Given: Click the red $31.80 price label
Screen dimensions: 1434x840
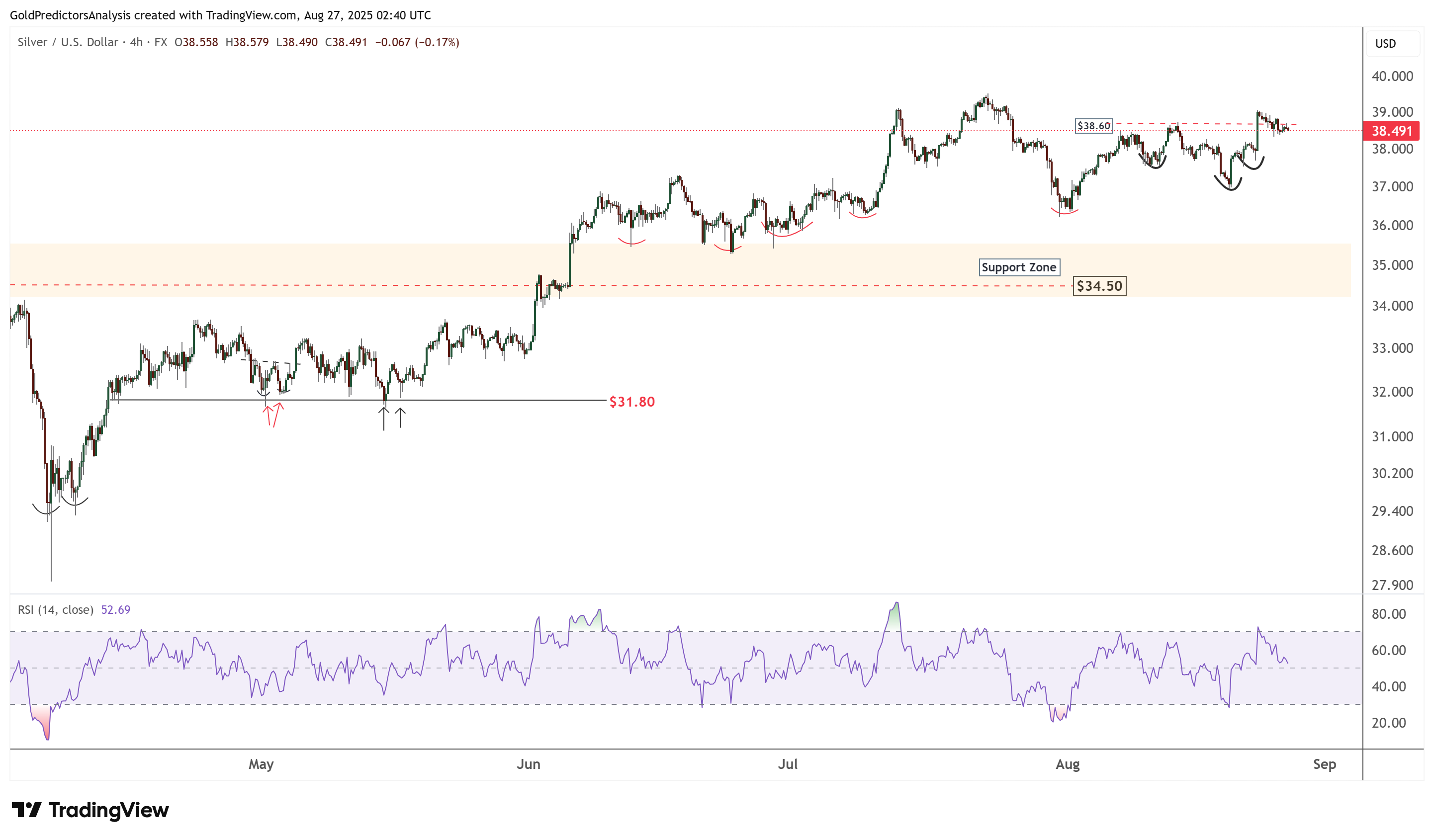Looking at the screenshot, I should click(631, 402).
